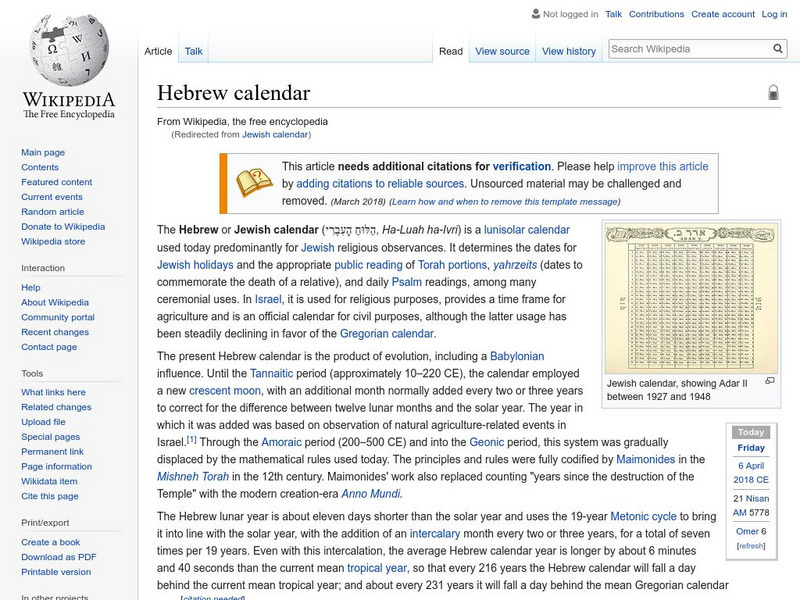The image size is (800, 600).
Task: Click Create account
Action: [x=722, y=14]
